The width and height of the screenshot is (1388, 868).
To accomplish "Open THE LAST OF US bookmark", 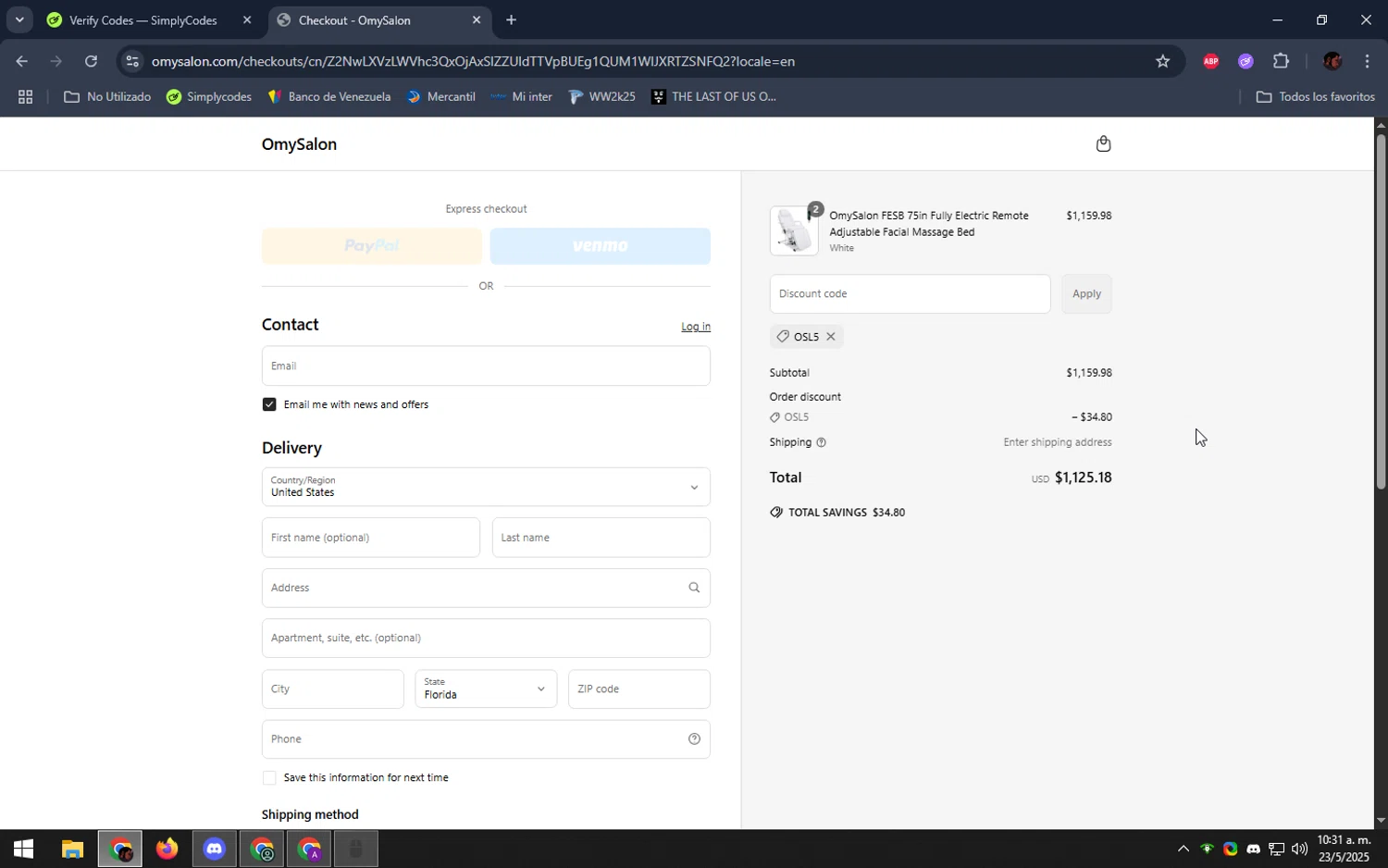I will (x=713, y=96).
